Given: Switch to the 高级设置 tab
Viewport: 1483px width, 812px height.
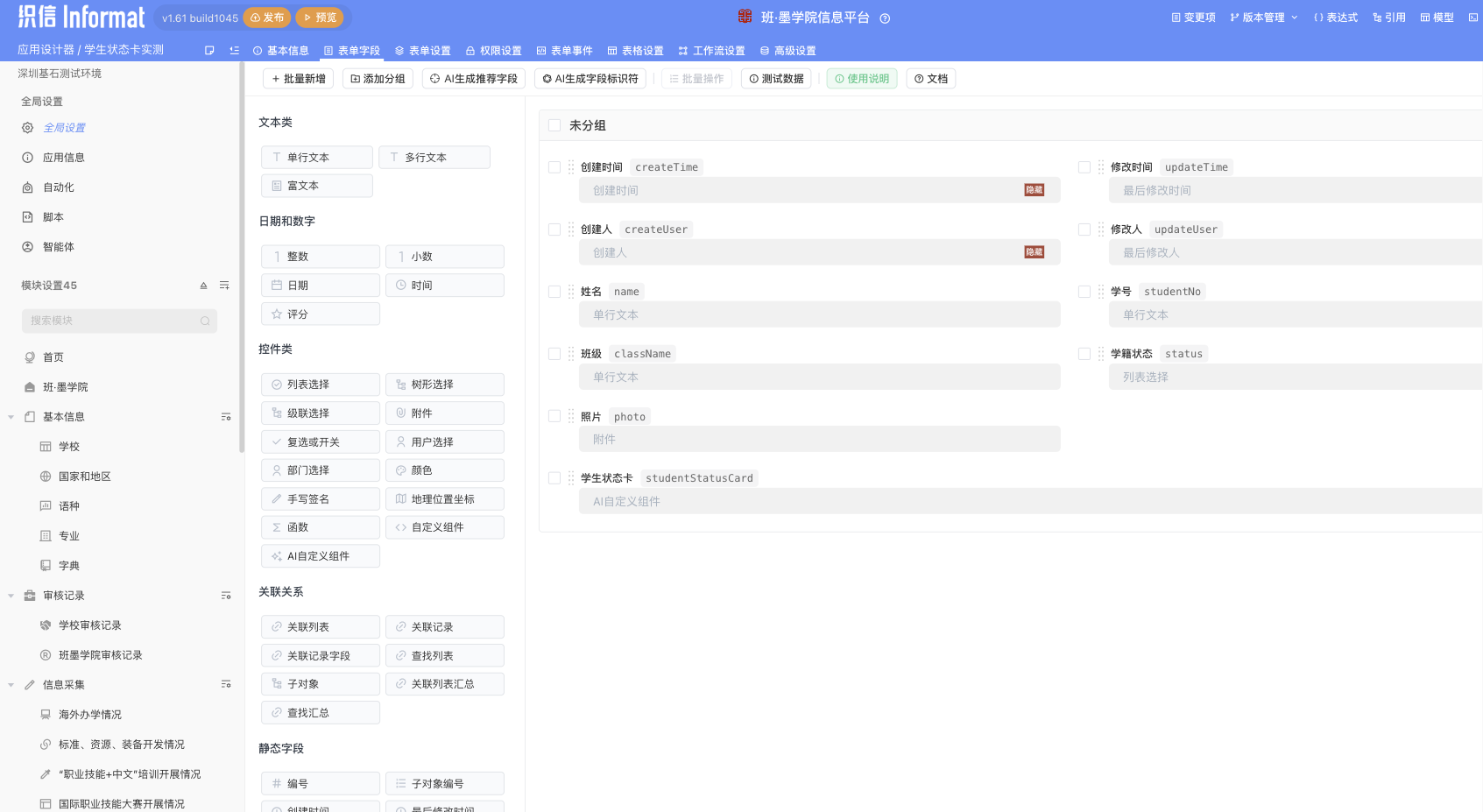Looking at the screenshot, I should pyautogui.click(x=788, y=51).
